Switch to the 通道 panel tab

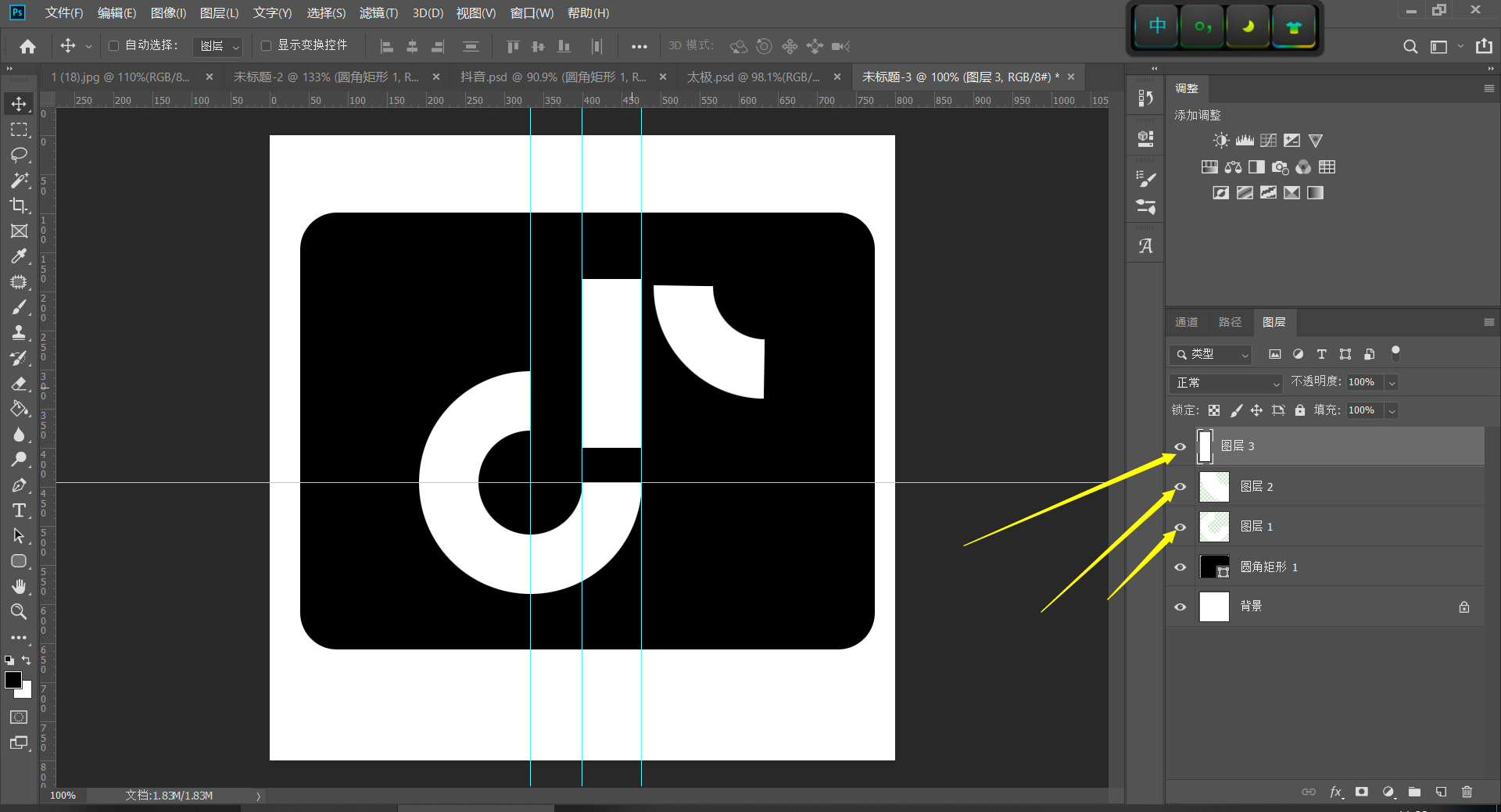click(x=1186, y=322)
